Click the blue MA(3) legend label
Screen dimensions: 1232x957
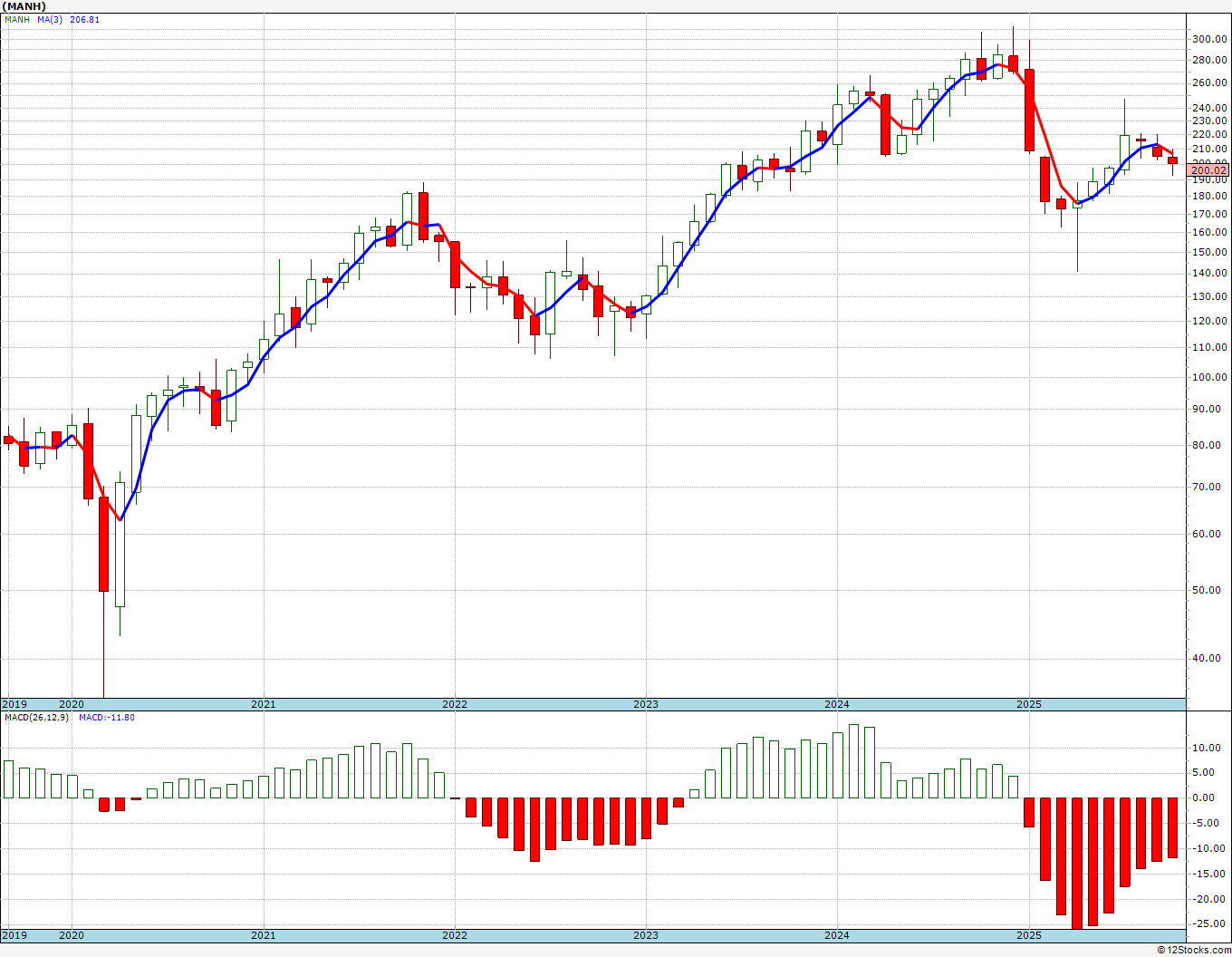pyautogui.click(x=50, y=19)
